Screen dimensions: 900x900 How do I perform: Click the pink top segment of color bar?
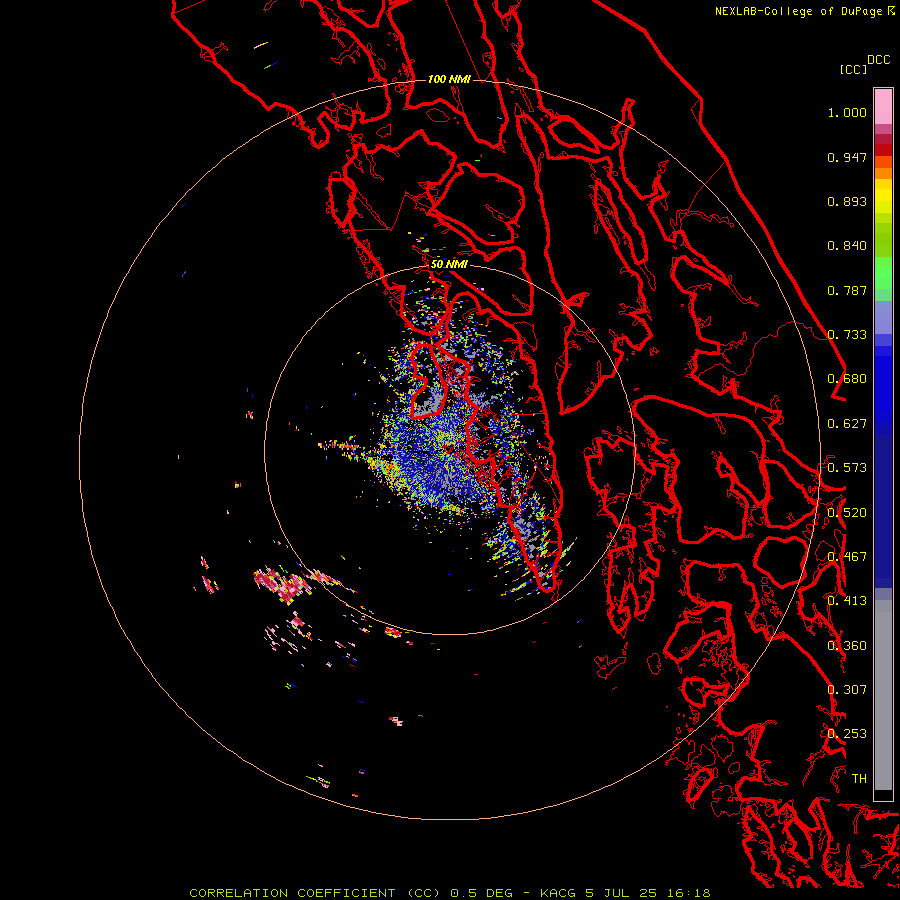883,106
